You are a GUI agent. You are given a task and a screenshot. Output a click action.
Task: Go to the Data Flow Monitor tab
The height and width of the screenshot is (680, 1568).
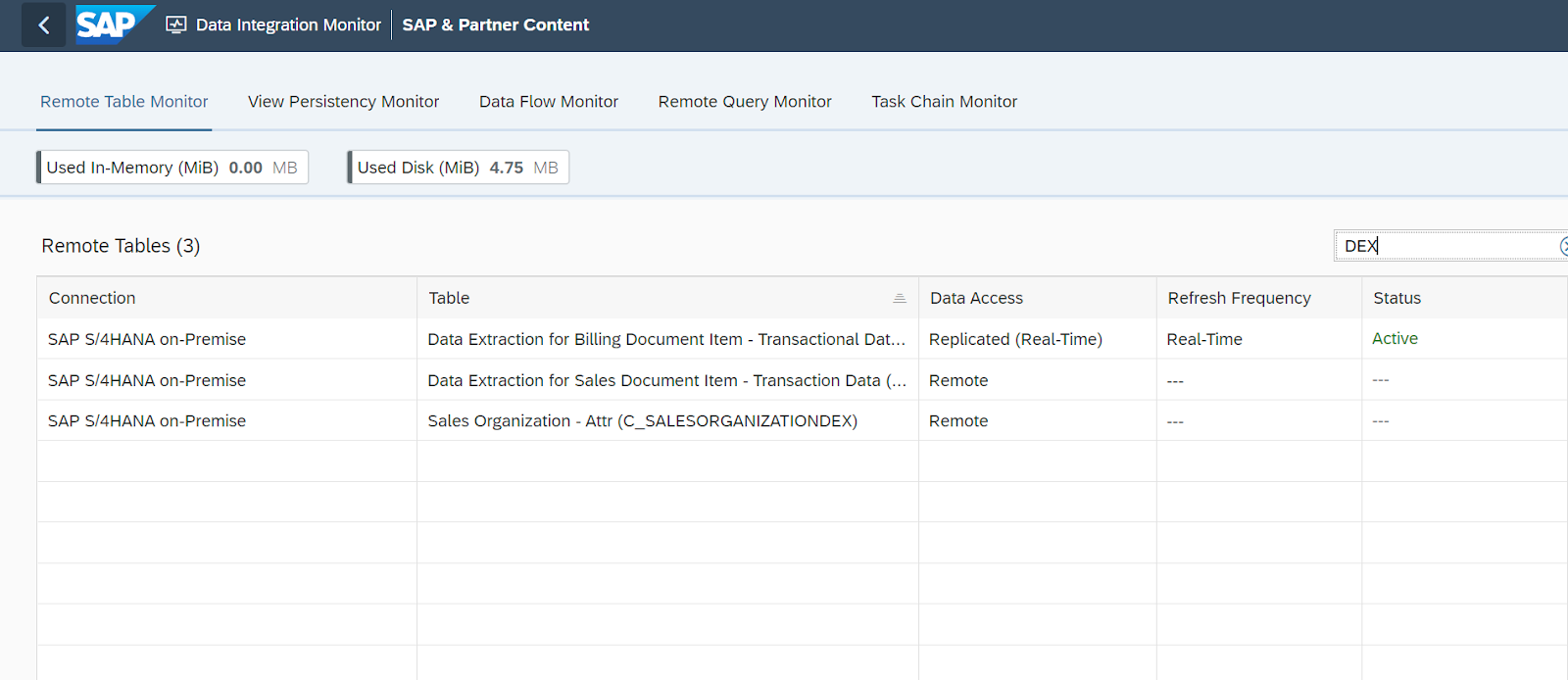pos(549,102)
